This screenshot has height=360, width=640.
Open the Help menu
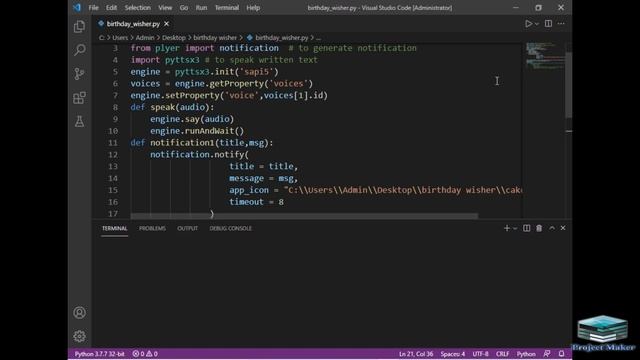tap(253, 8)
